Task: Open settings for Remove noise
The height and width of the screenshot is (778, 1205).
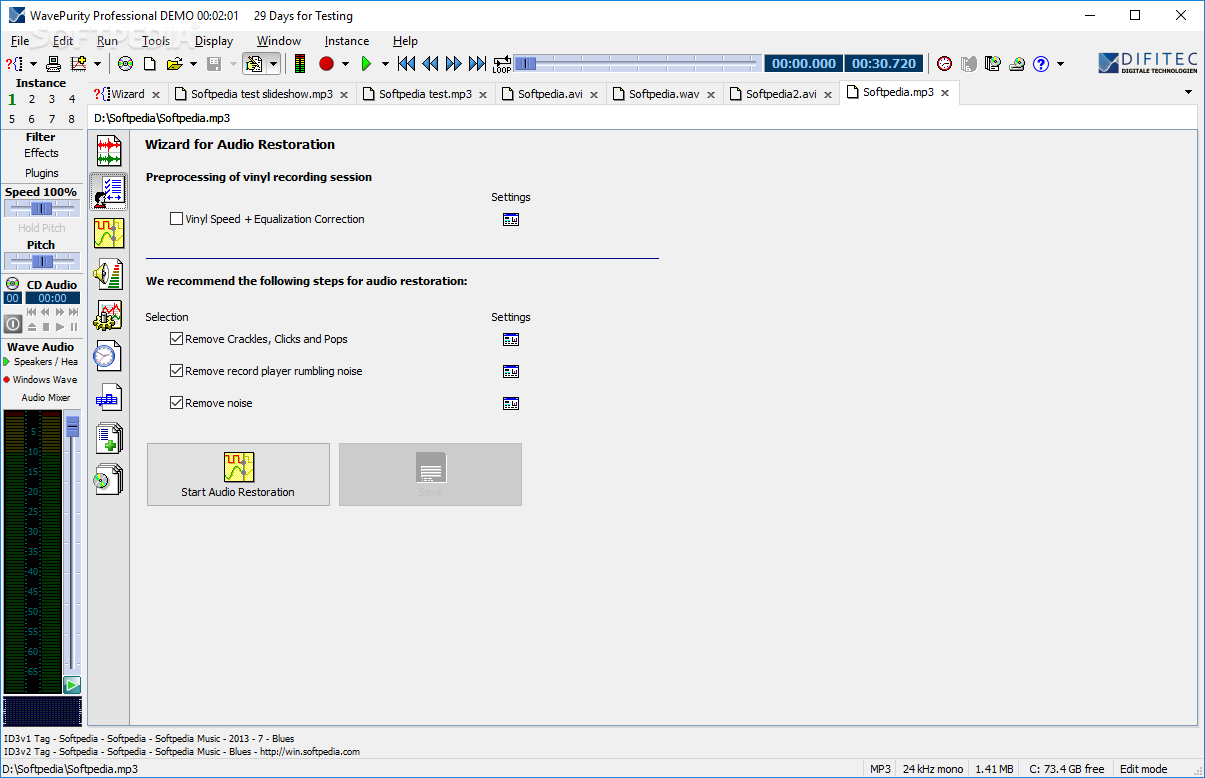Action: click(511, 404)
